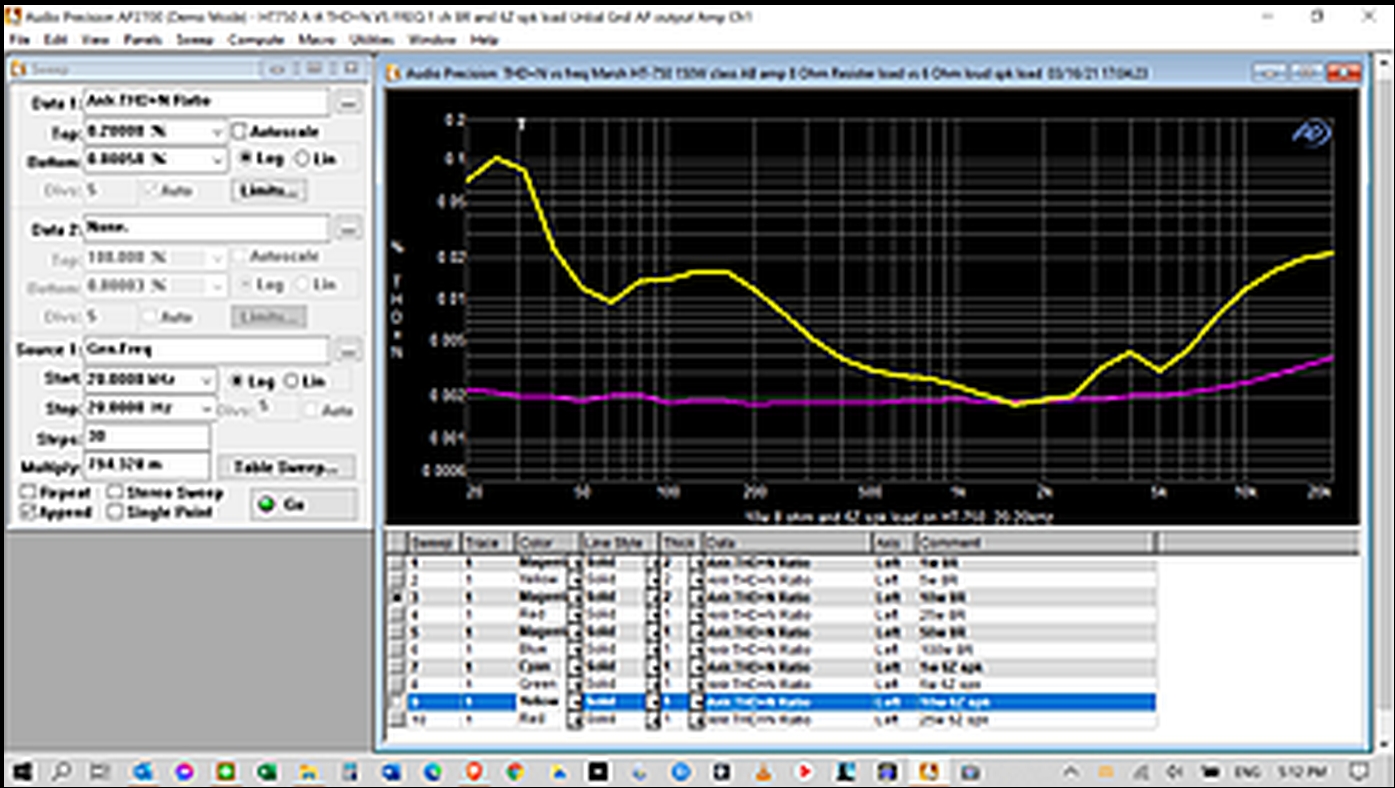The width and height of the screenshot is (1395, 788).
Task: Select Source 1 Log radio button
Action: click(237, 381)
